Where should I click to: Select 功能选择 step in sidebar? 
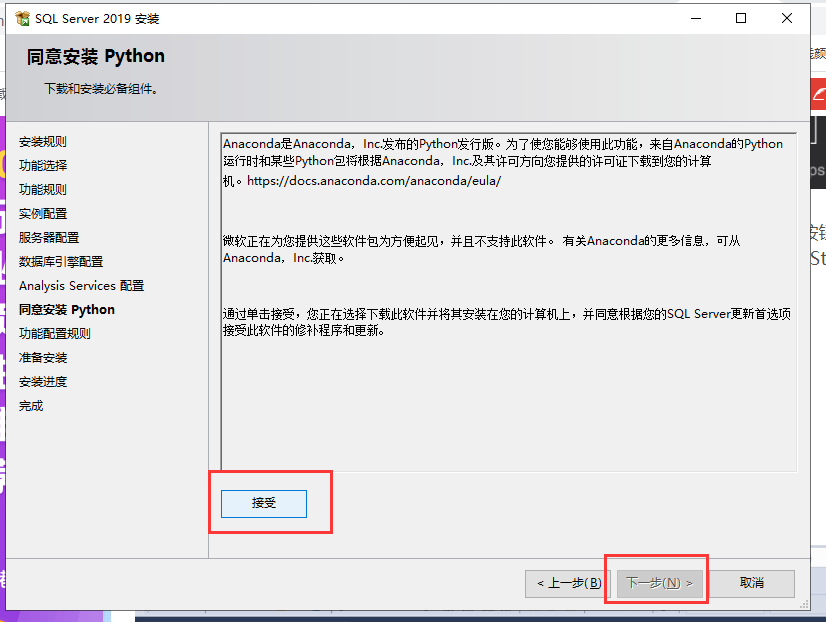(43, 165)
